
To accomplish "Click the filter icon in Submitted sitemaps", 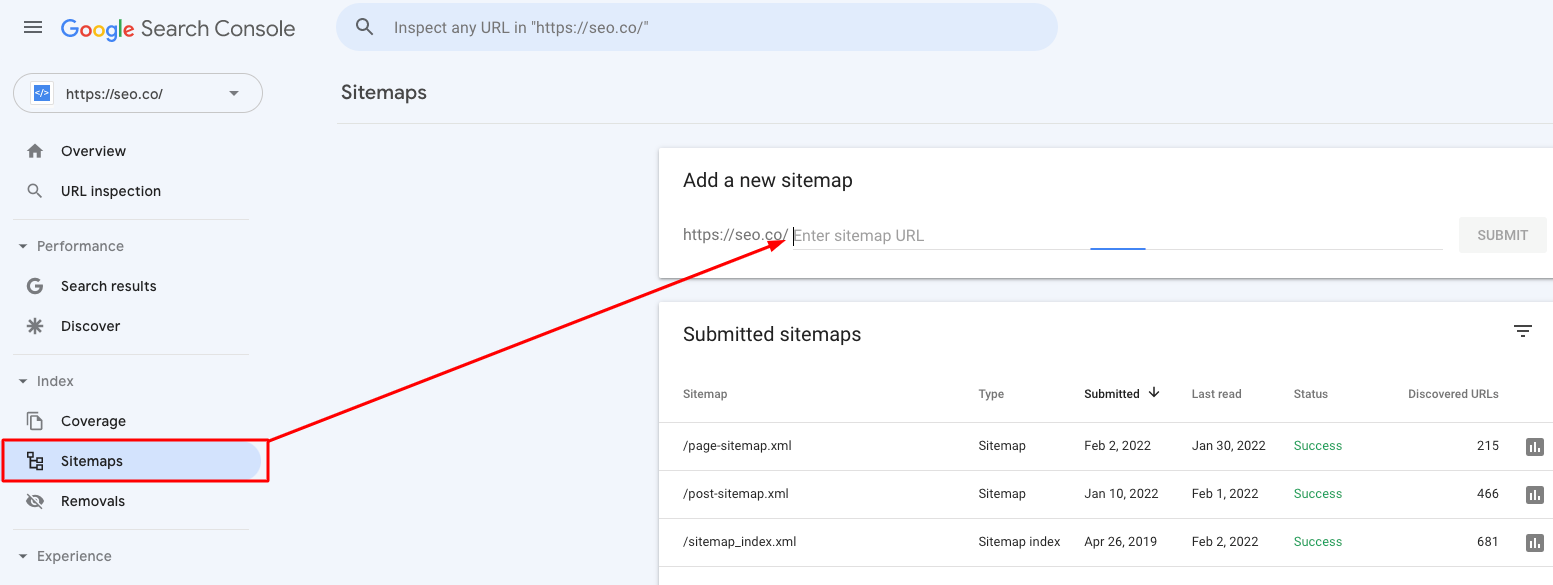I will coord(1523,331).
